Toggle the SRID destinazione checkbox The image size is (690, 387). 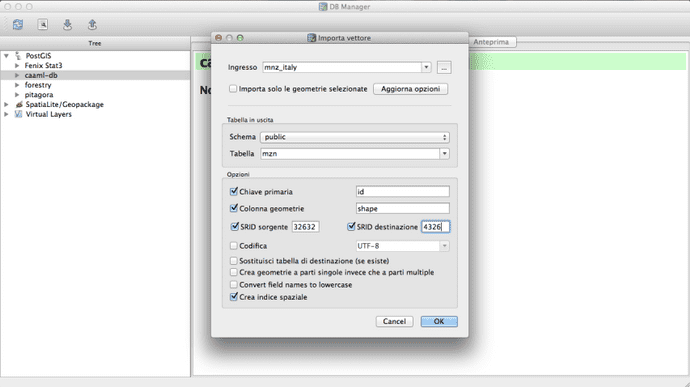point(351,227)
